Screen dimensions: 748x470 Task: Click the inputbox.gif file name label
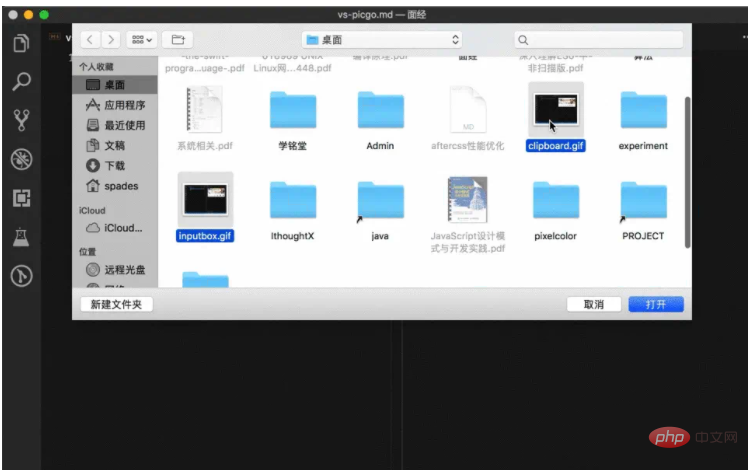tap(205, 236)
